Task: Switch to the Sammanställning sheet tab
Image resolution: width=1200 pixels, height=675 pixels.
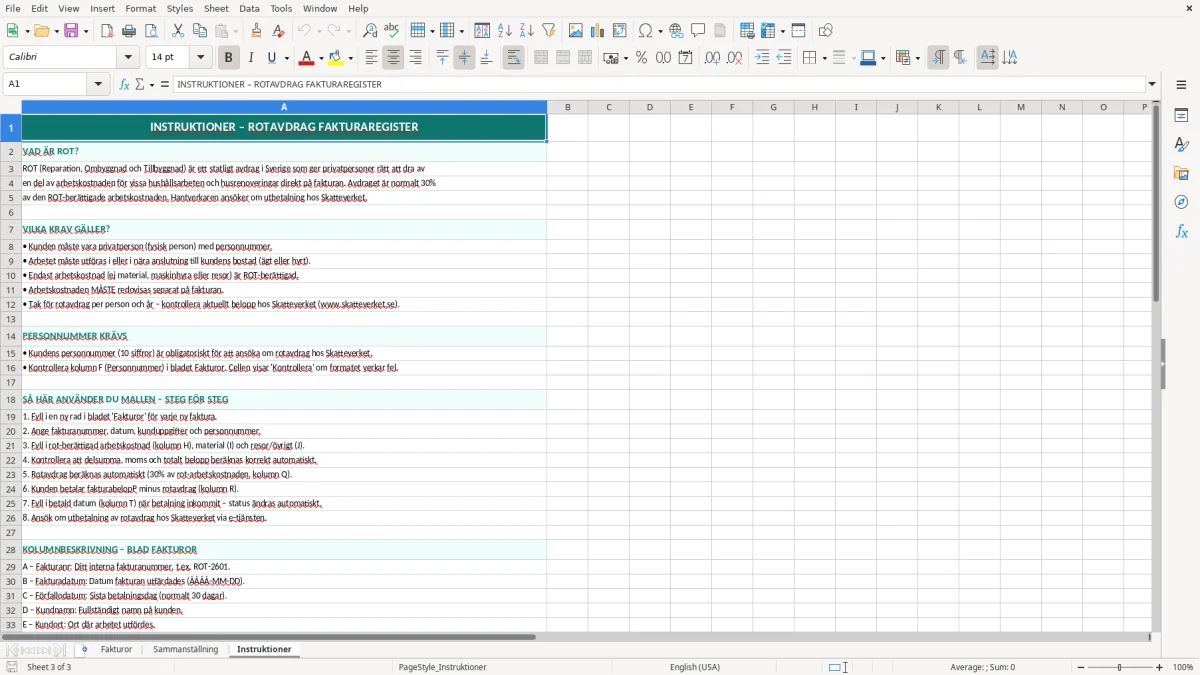Action: pyautogui.click(x=185, y=649)
